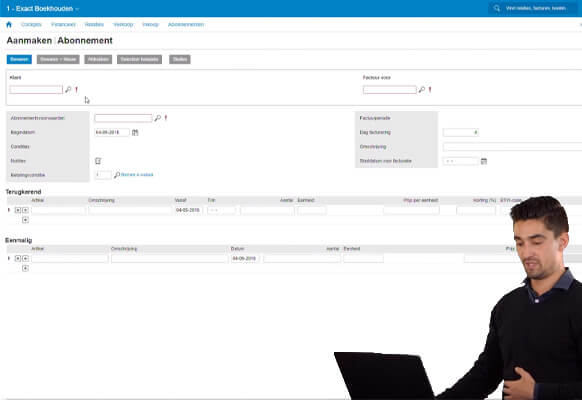The width and height of the screenshot is (582, 400).
Task: Focus the Klant input field
Action: pyautogui.click(x=36, y=89)
